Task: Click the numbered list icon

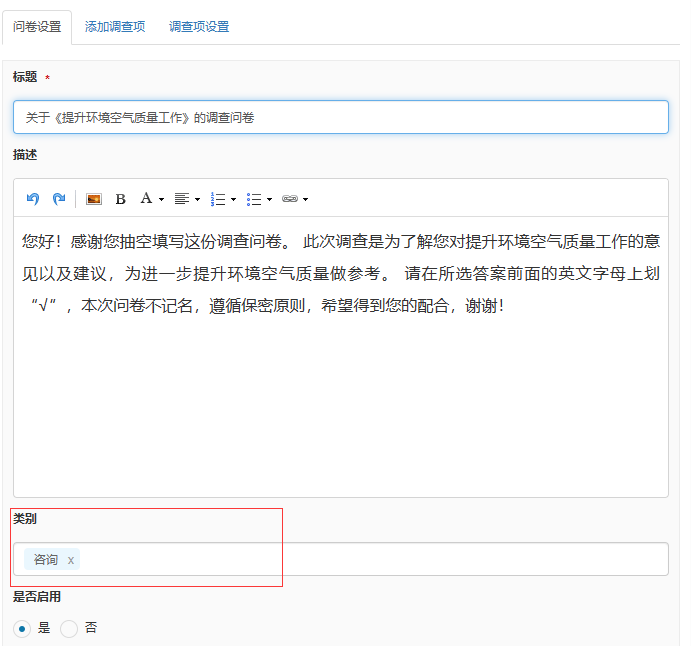Action: [x=218, y=199]
